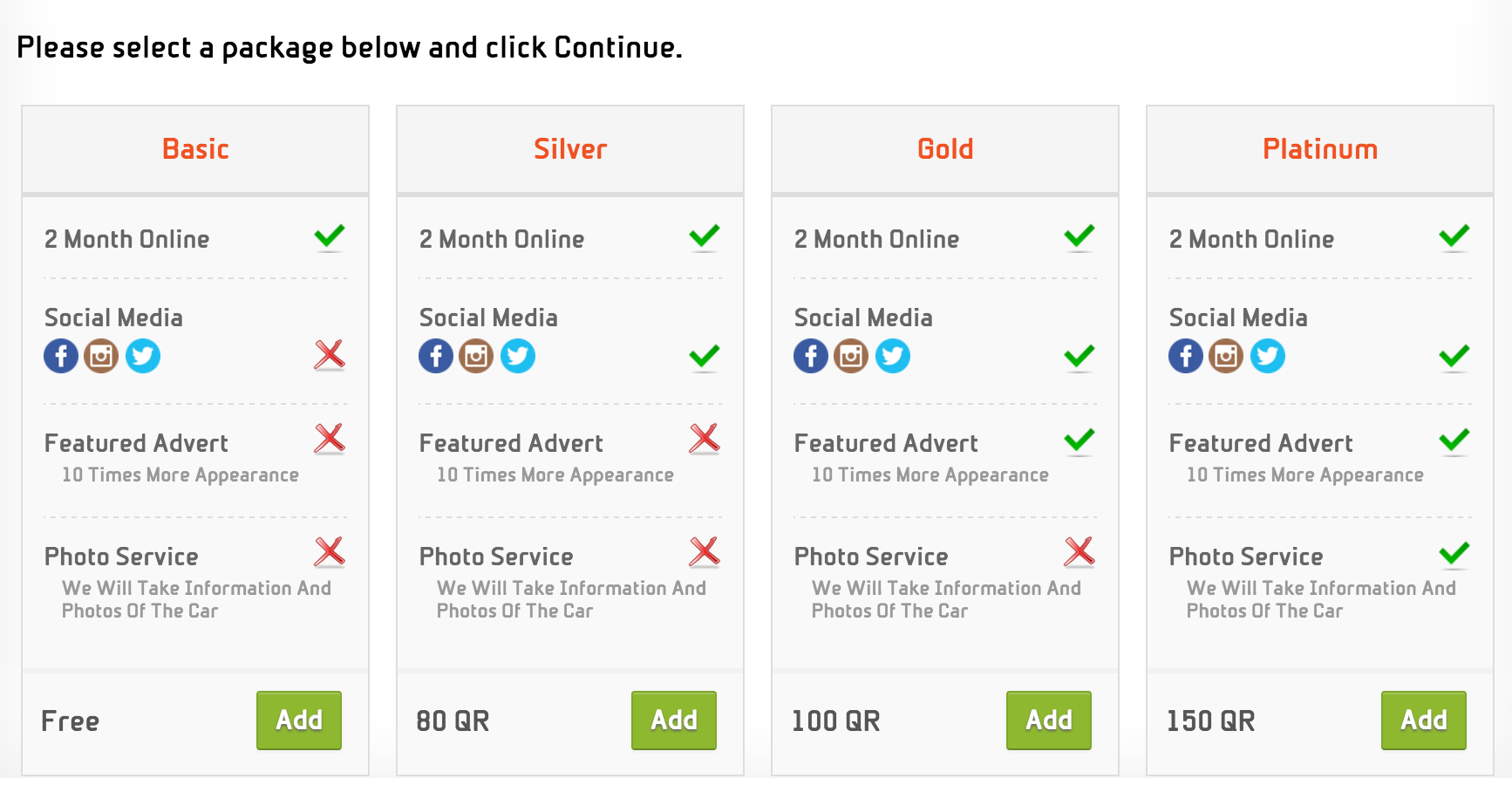The height and width of the screenshot is (806, 1512).
Task: Add the Silver 80 QR package
Action: coord(674,721)
